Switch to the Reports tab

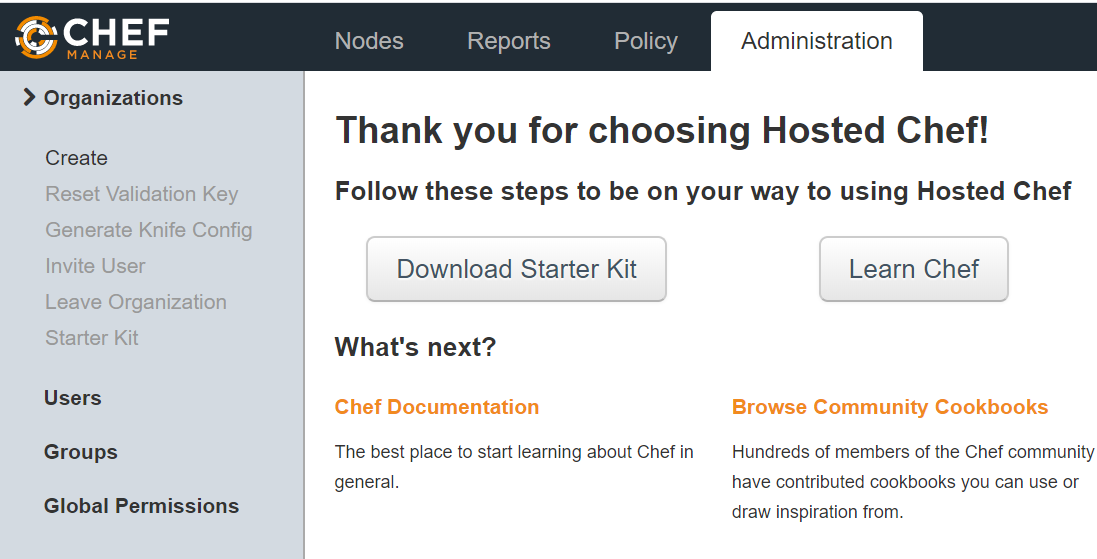[x=509, y=41]
